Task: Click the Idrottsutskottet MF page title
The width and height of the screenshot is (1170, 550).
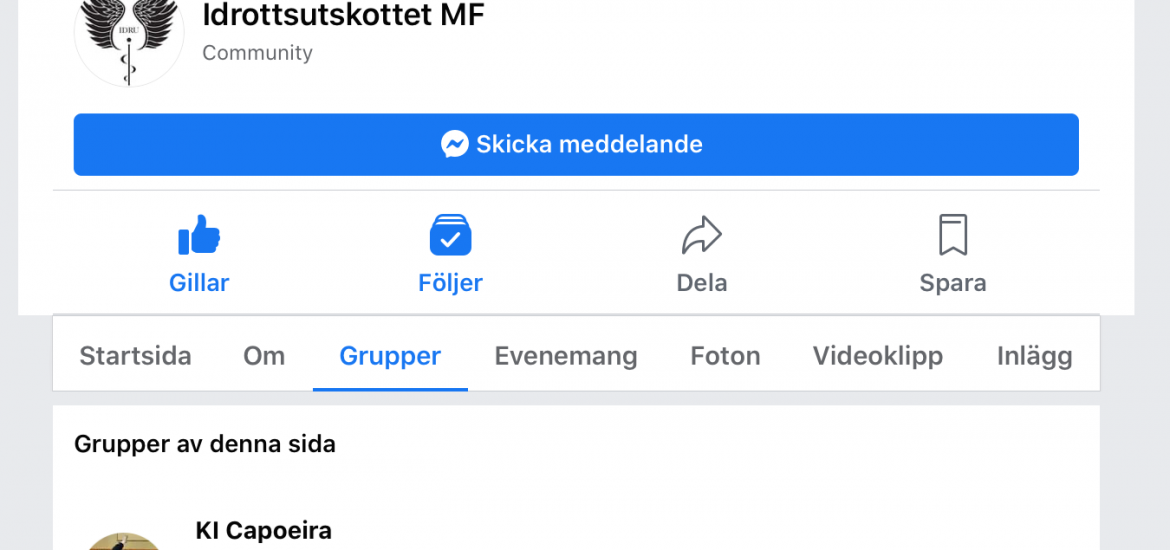Action: tap(344, 15)
